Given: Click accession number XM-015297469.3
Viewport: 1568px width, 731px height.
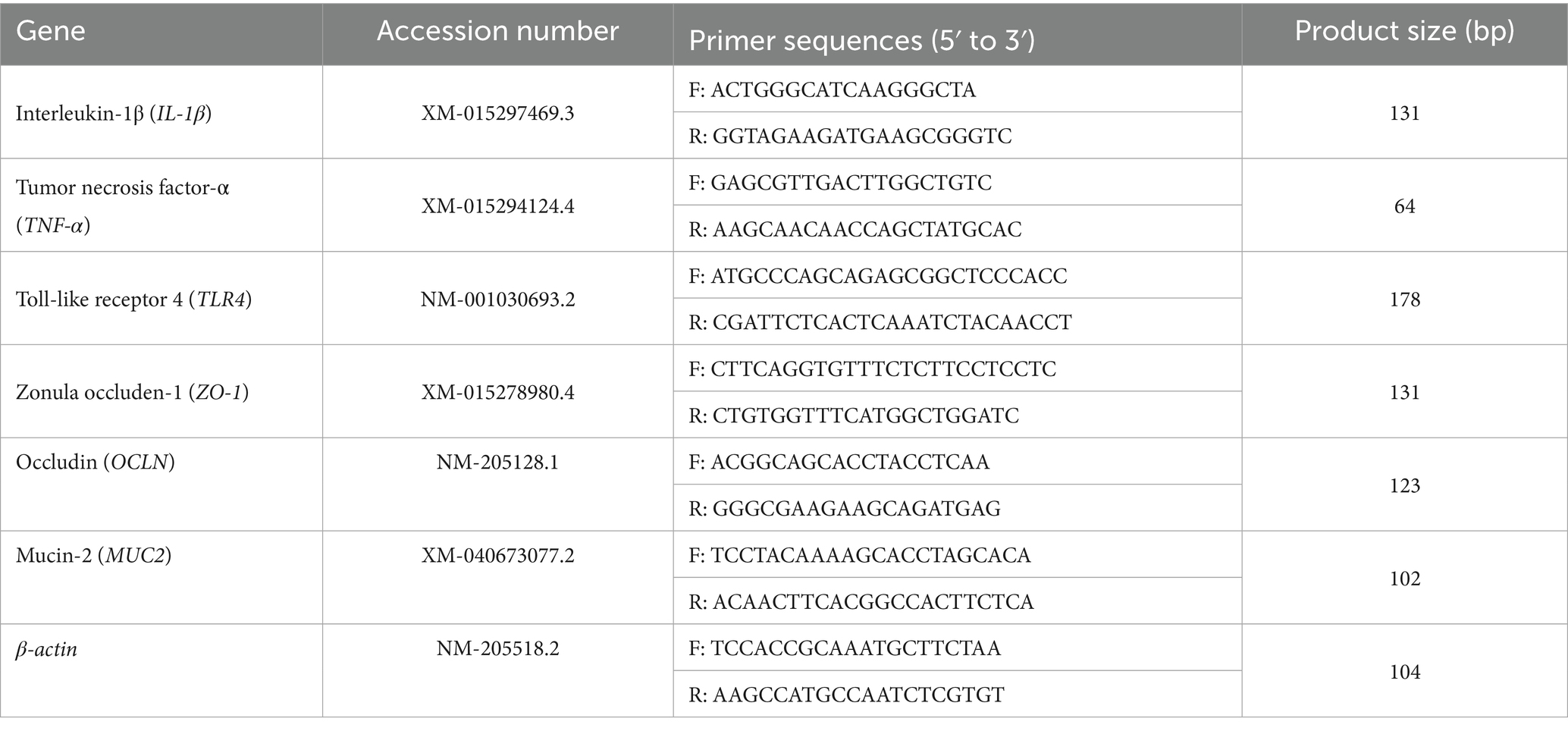Looking at the screenshot, I should pyautogui.click(x=497, y=114).
